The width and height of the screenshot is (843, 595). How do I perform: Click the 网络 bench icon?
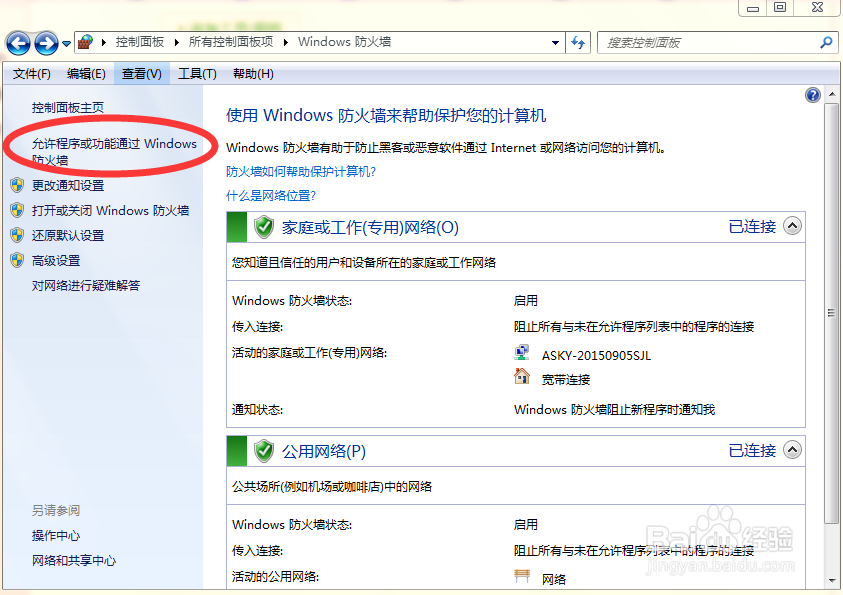pyautogui.click(x=521, y=576)
